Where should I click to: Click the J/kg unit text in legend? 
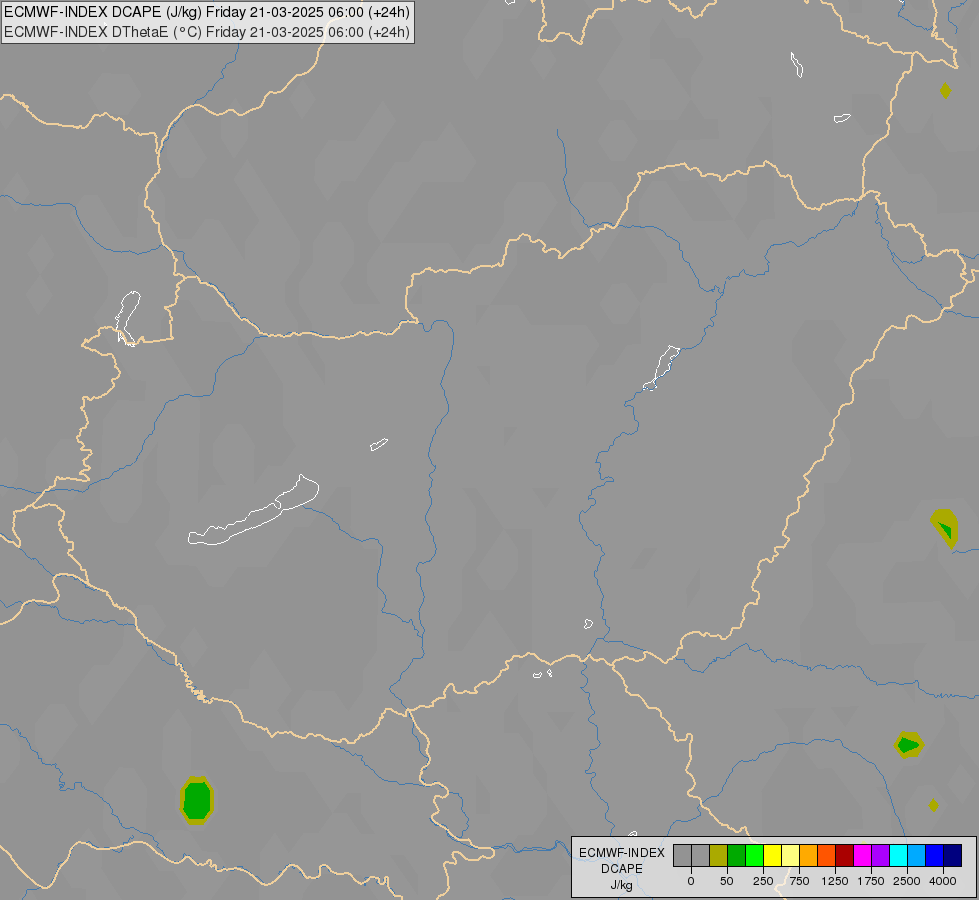coord(621,886)
